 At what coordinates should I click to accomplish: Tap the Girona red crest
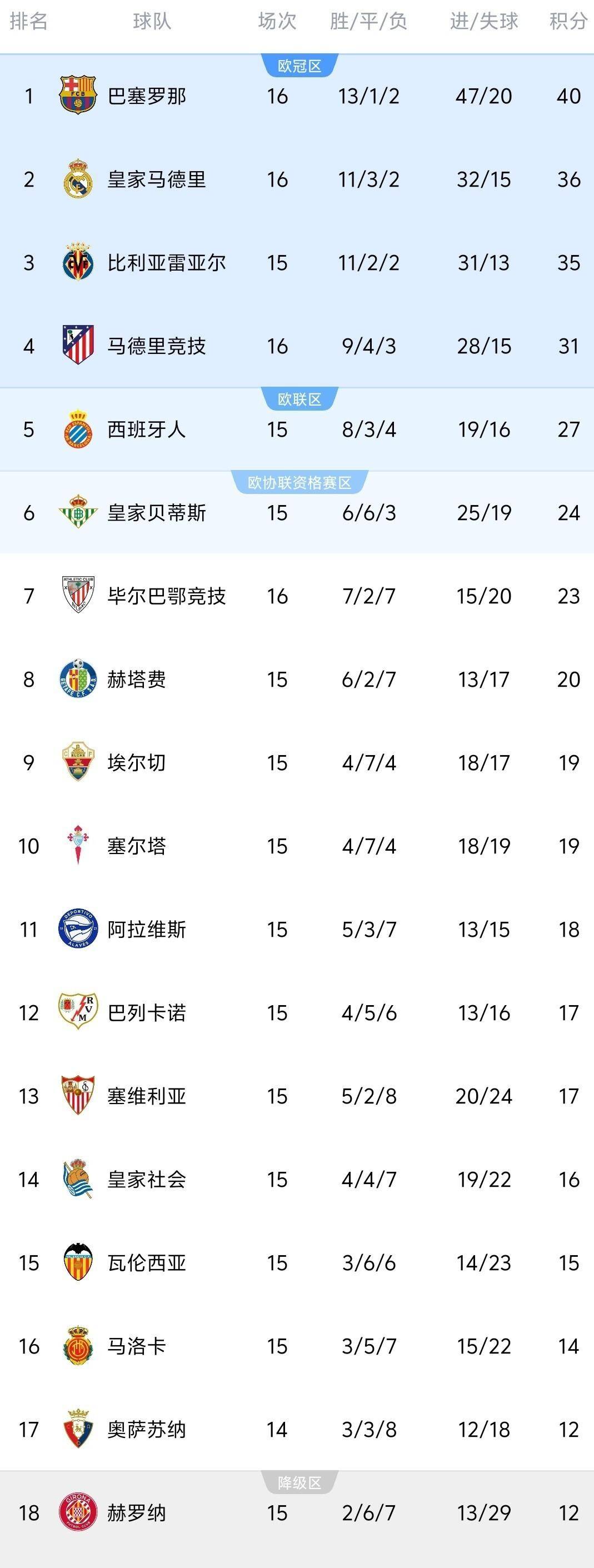pos(78,1512)
